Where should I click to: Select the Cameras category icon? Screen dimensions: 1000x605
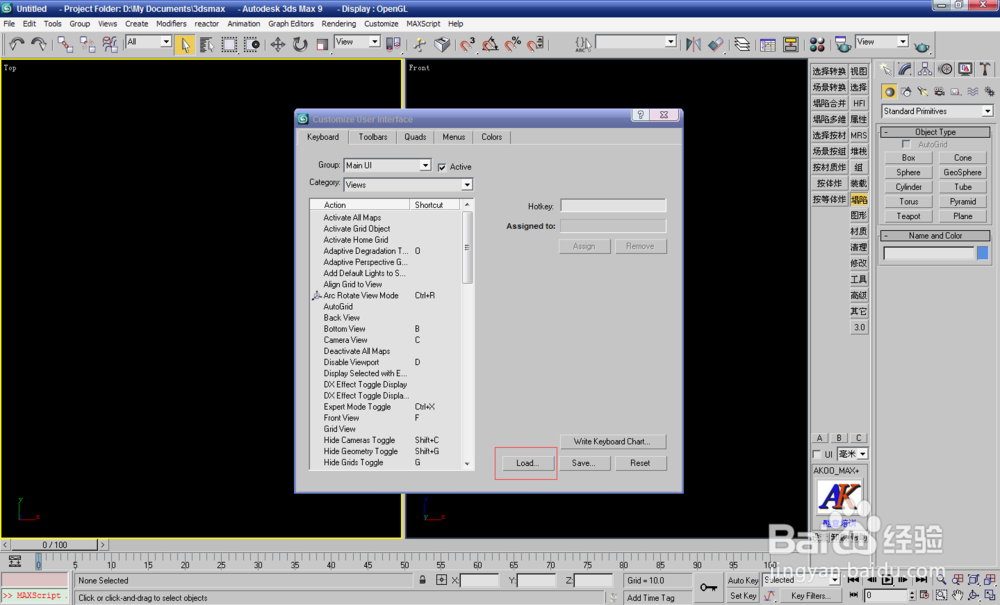(939, 91)
